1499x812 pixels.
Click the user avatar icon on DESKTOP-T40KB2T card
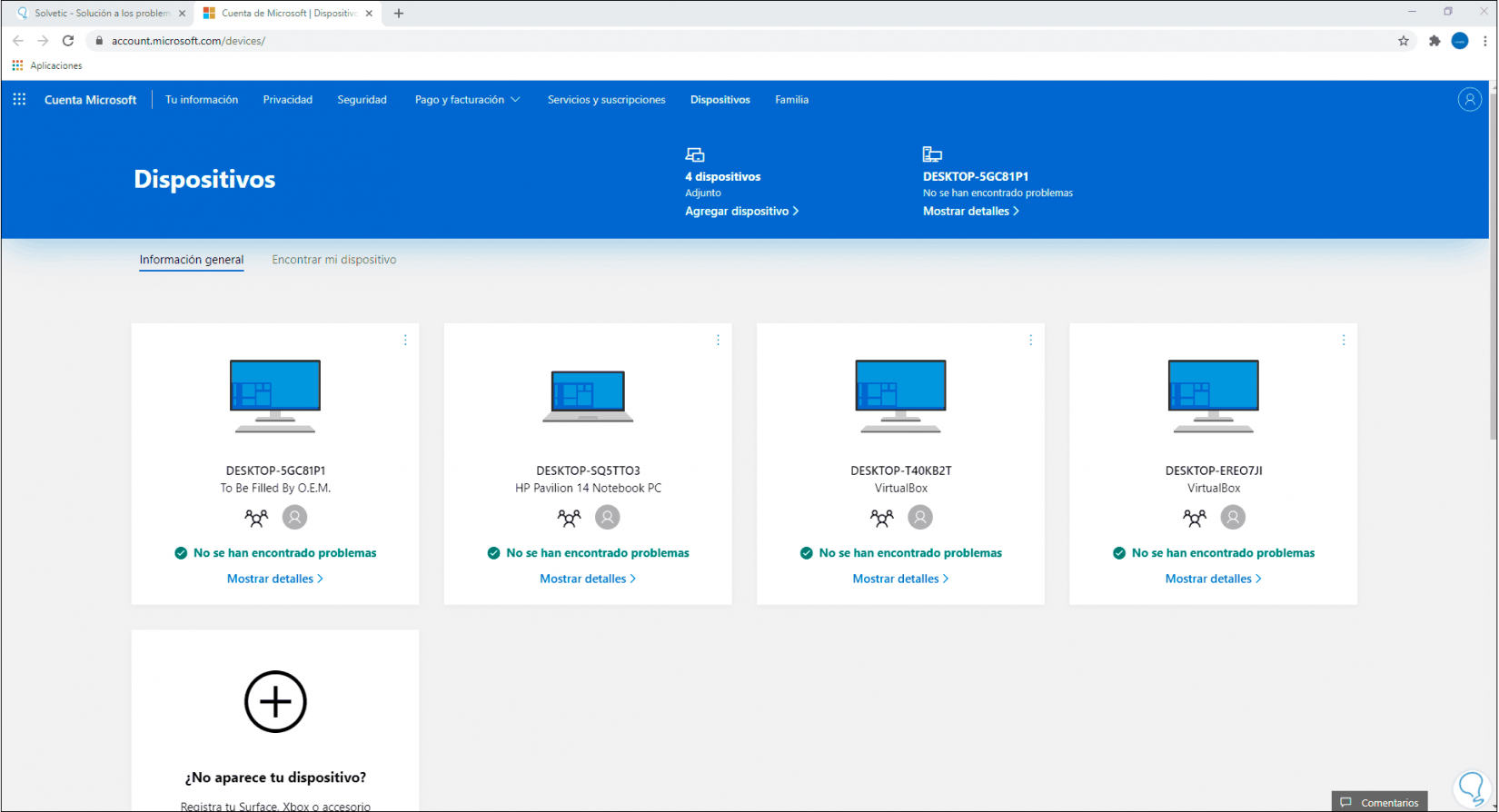coord(920,517)
